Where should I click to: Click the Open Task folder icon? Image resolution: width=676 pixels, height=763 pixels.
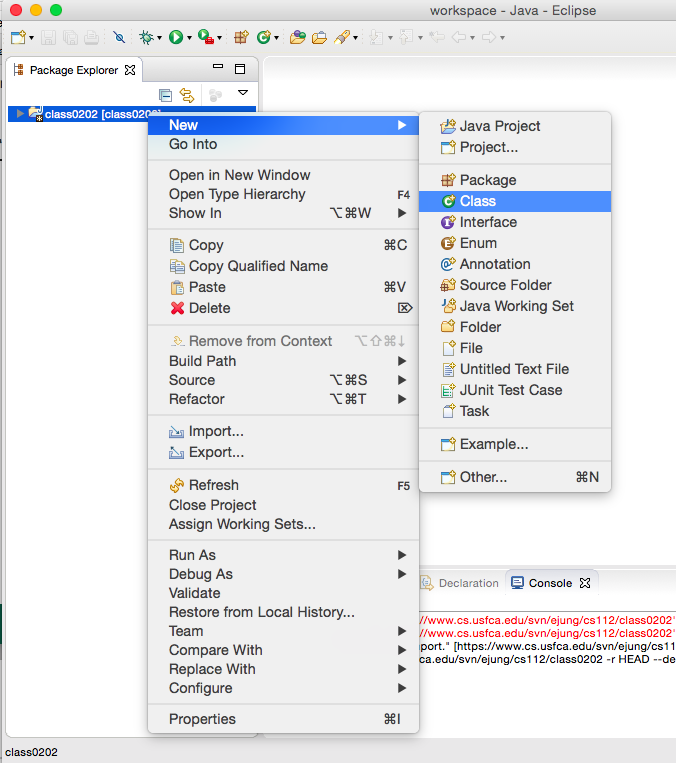click(319, 37)
